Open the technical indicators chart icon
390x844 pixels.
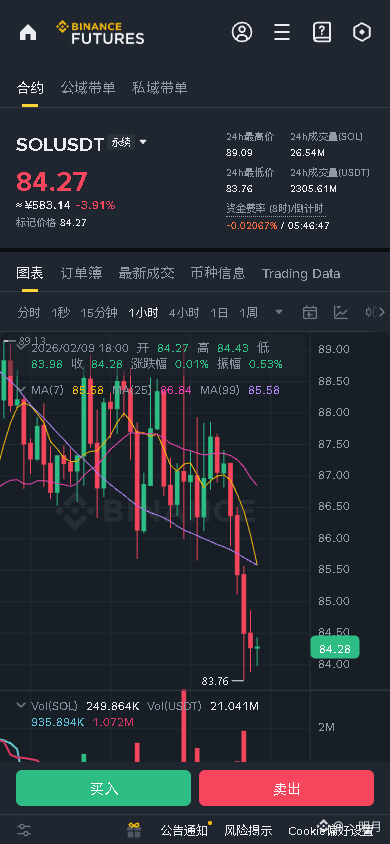[x=341, y=312]
